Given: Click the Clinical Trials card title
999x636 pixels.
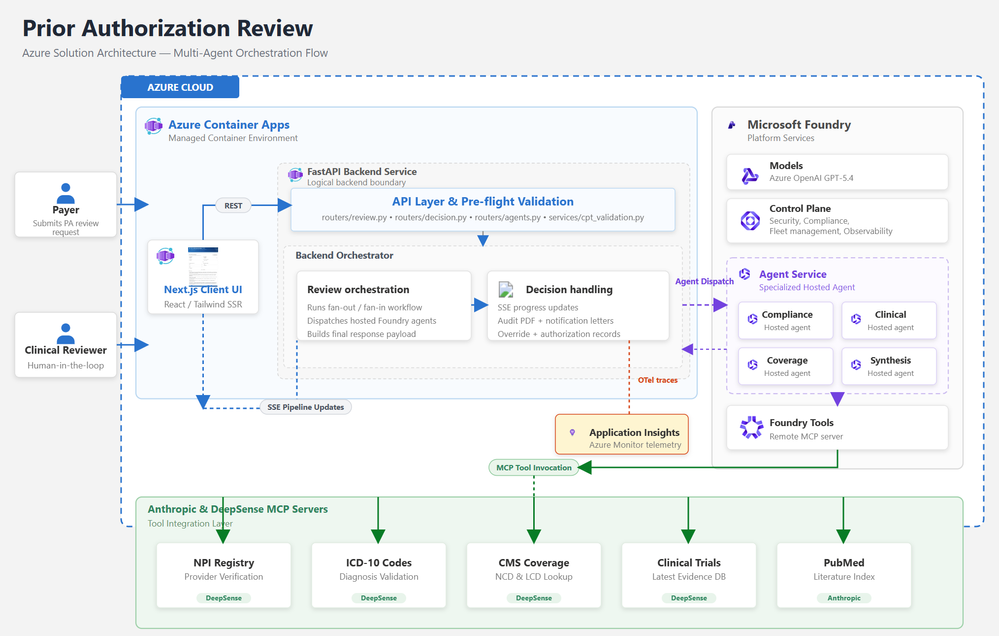Looking at the screenshot, I should [689, 563].
